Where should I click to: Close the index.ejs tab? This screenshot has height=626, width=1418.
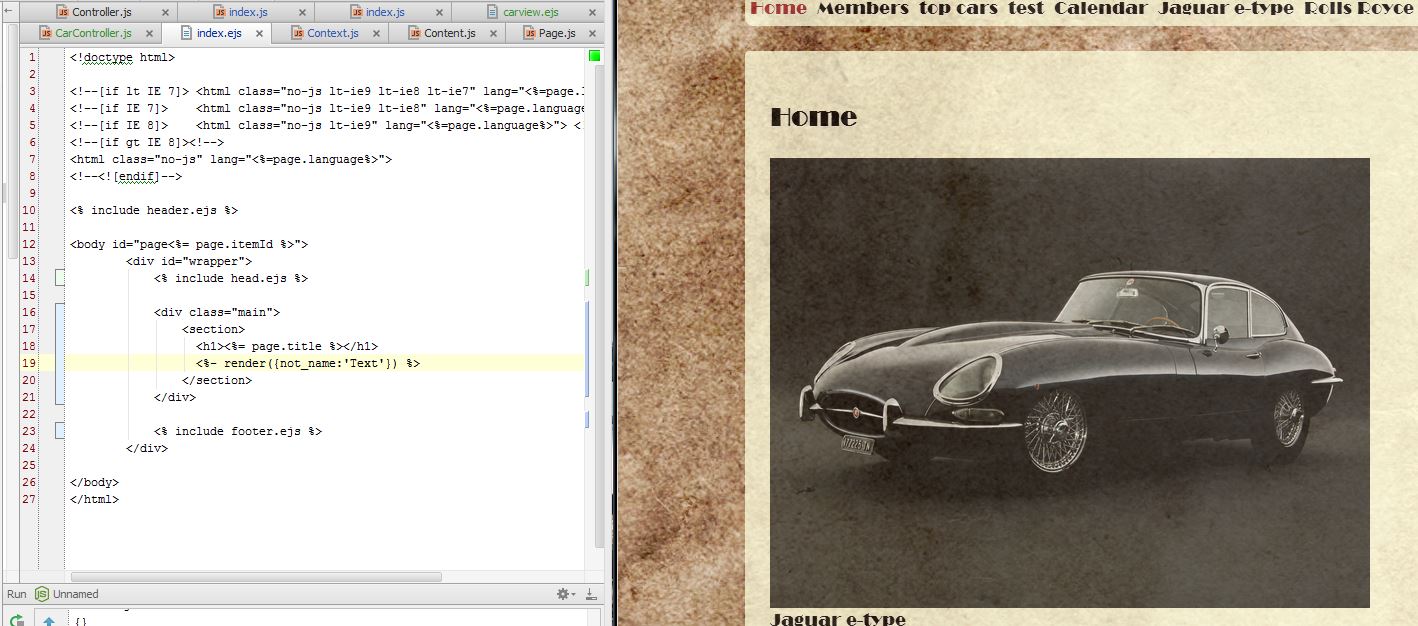pyautogui.click(x=258, y=34)
